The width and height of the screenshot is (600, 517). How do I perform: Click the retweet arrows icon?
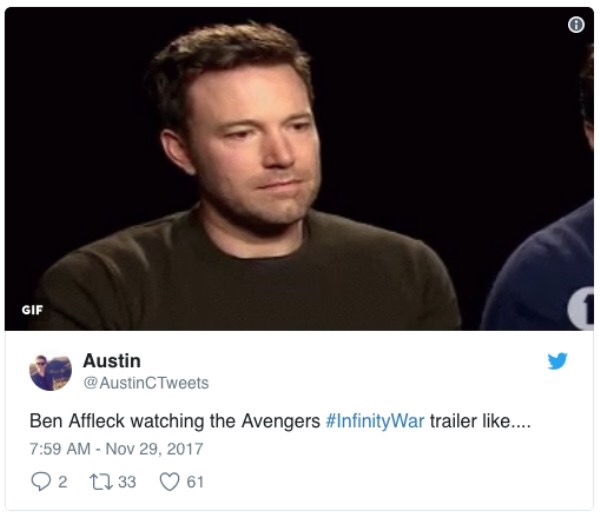101,482
